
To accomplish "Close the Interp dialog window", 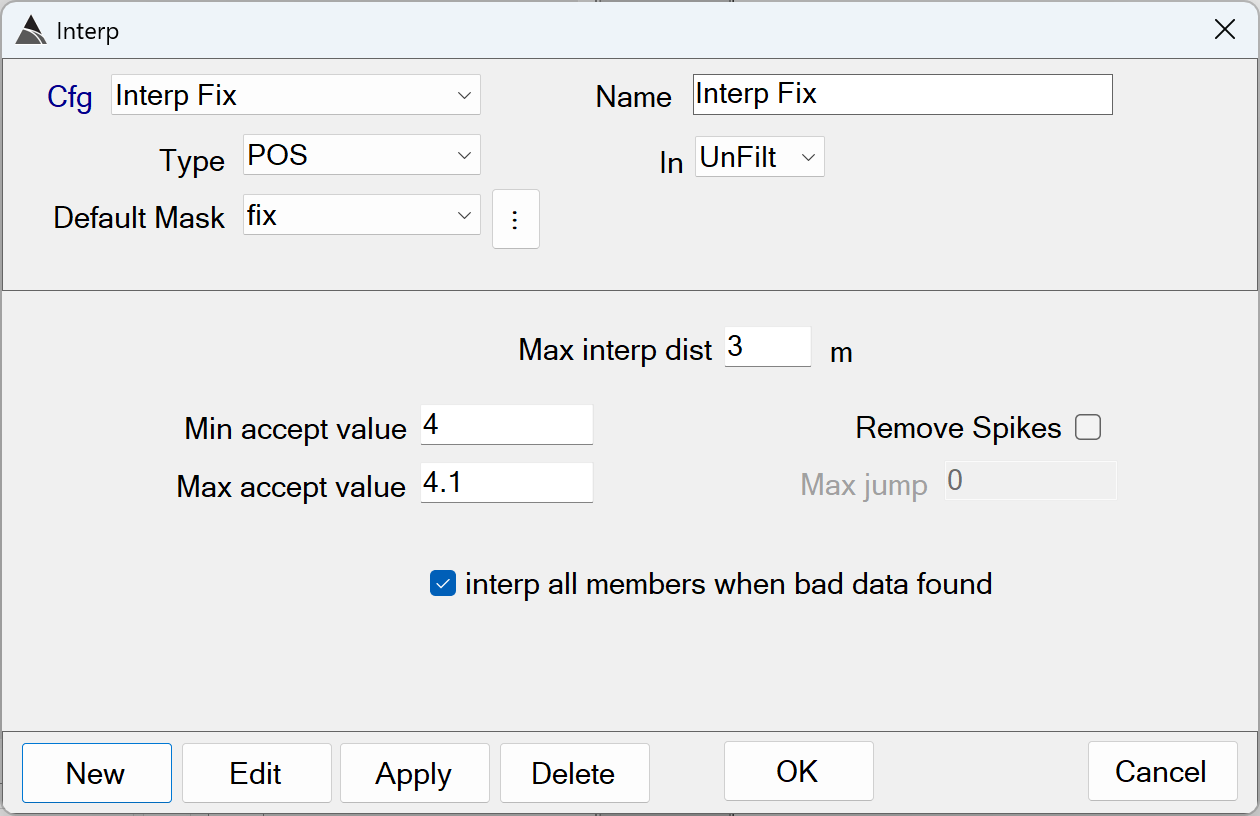I will click(x=1224, y=30).
